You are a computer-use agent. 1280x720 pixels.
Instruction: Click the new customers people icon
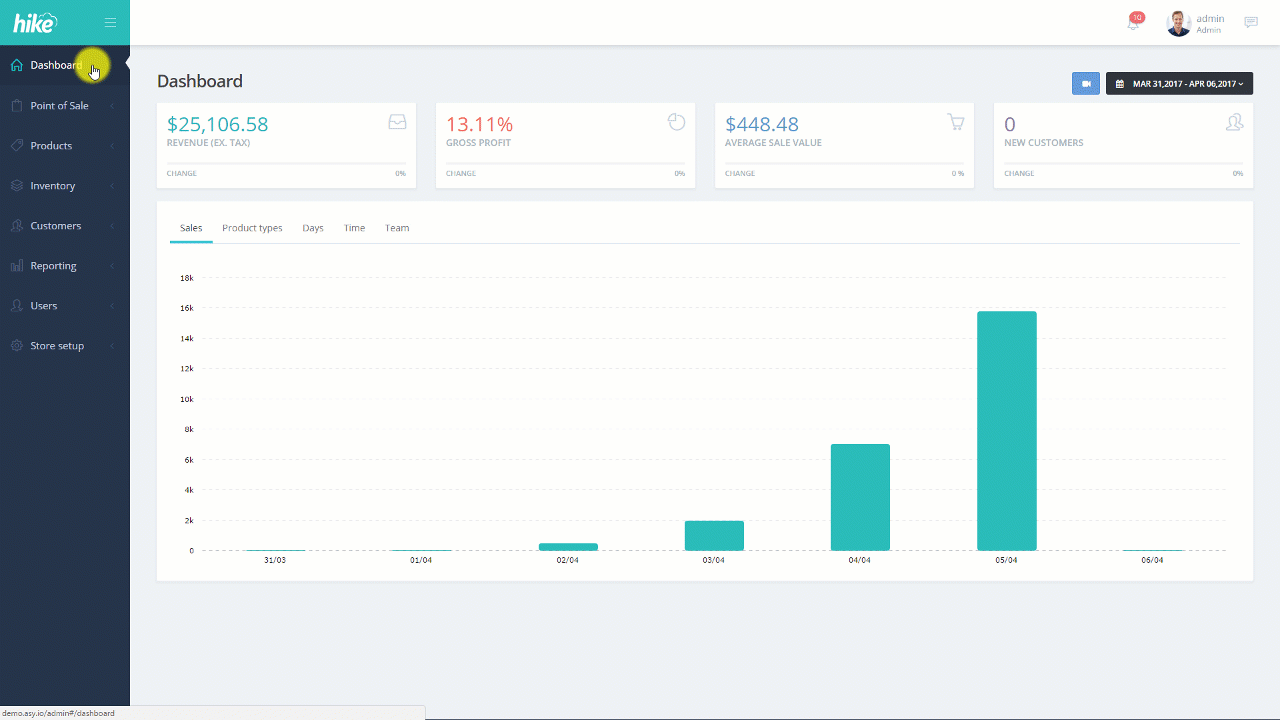click(1235, 122)
